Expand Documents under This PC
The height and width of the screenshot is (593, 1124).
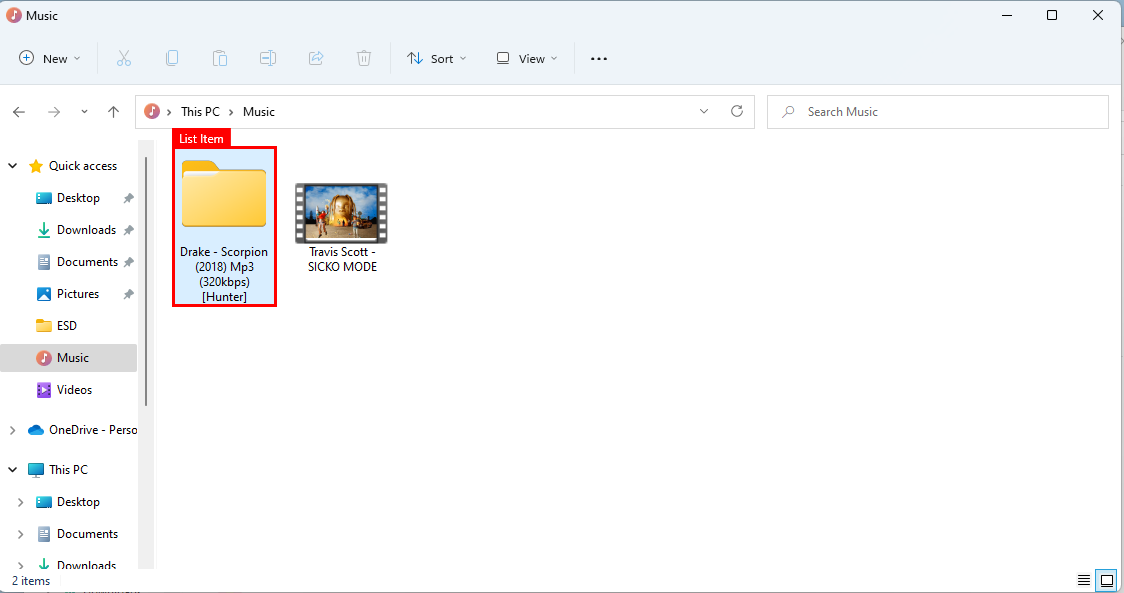20,534
